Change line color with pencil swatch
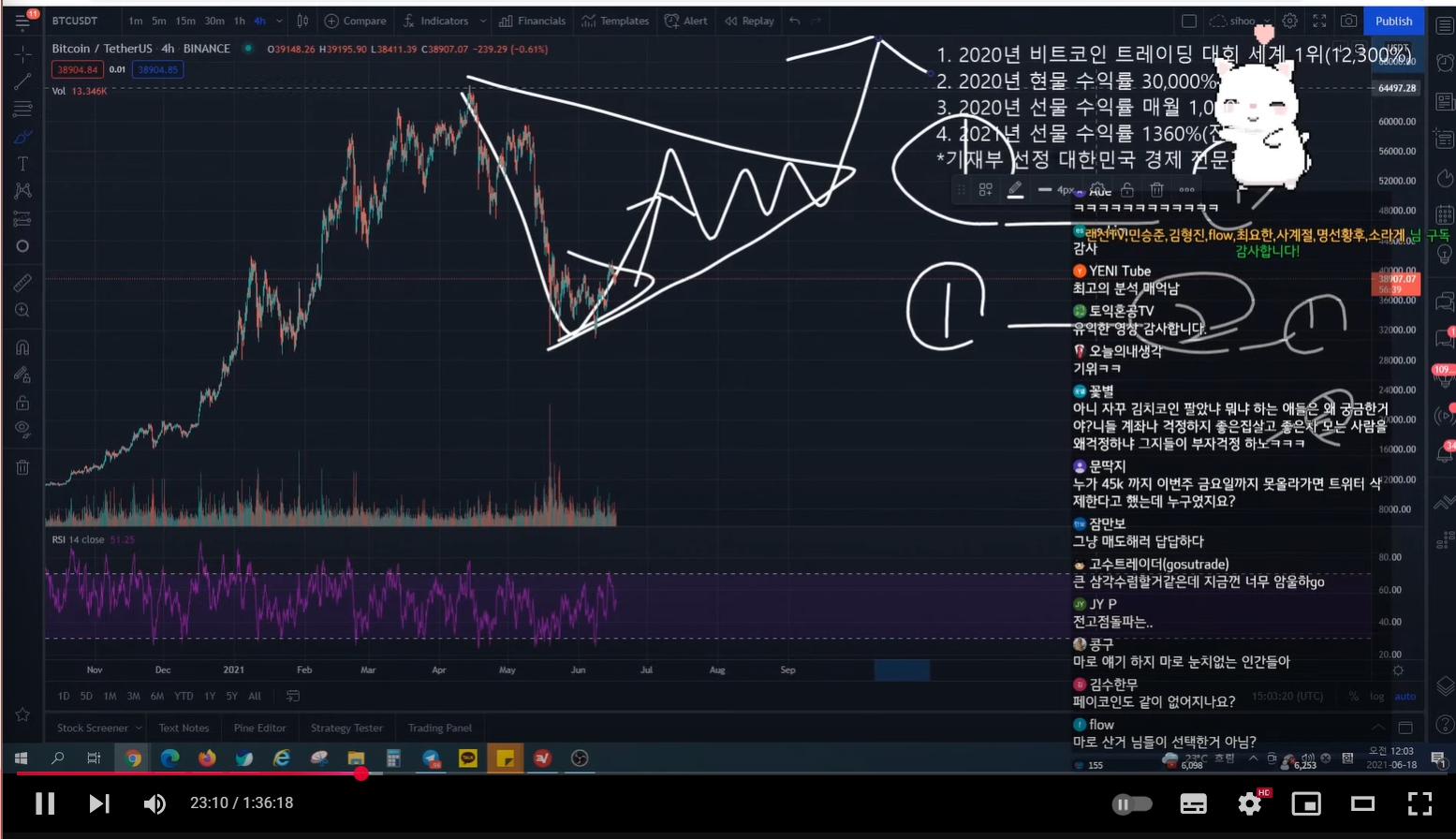The width and height of the screenshot is (1456, 839). [x=1015, y=189]
